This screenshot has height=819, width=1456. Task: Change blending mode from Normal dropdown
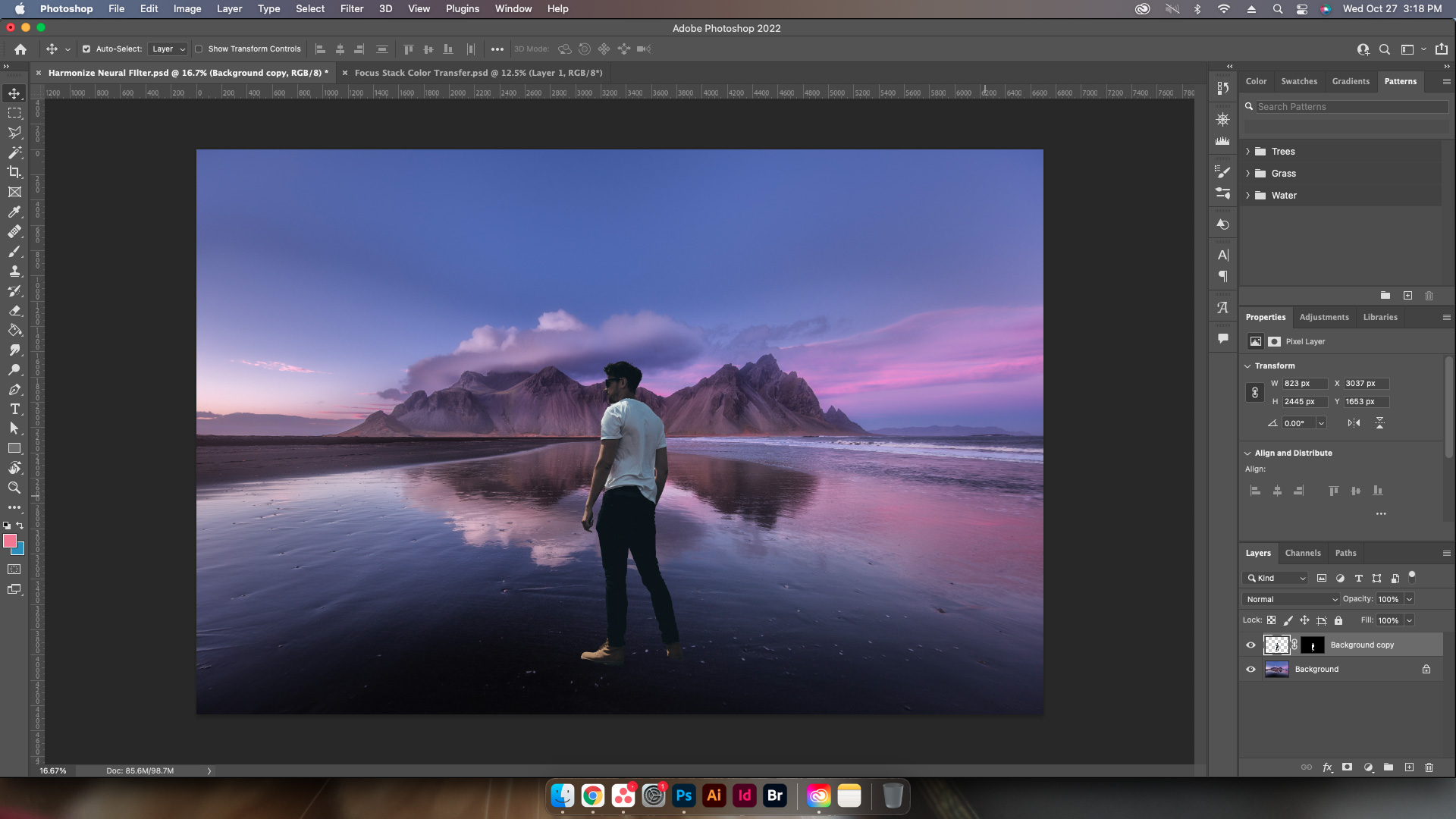1290,598
